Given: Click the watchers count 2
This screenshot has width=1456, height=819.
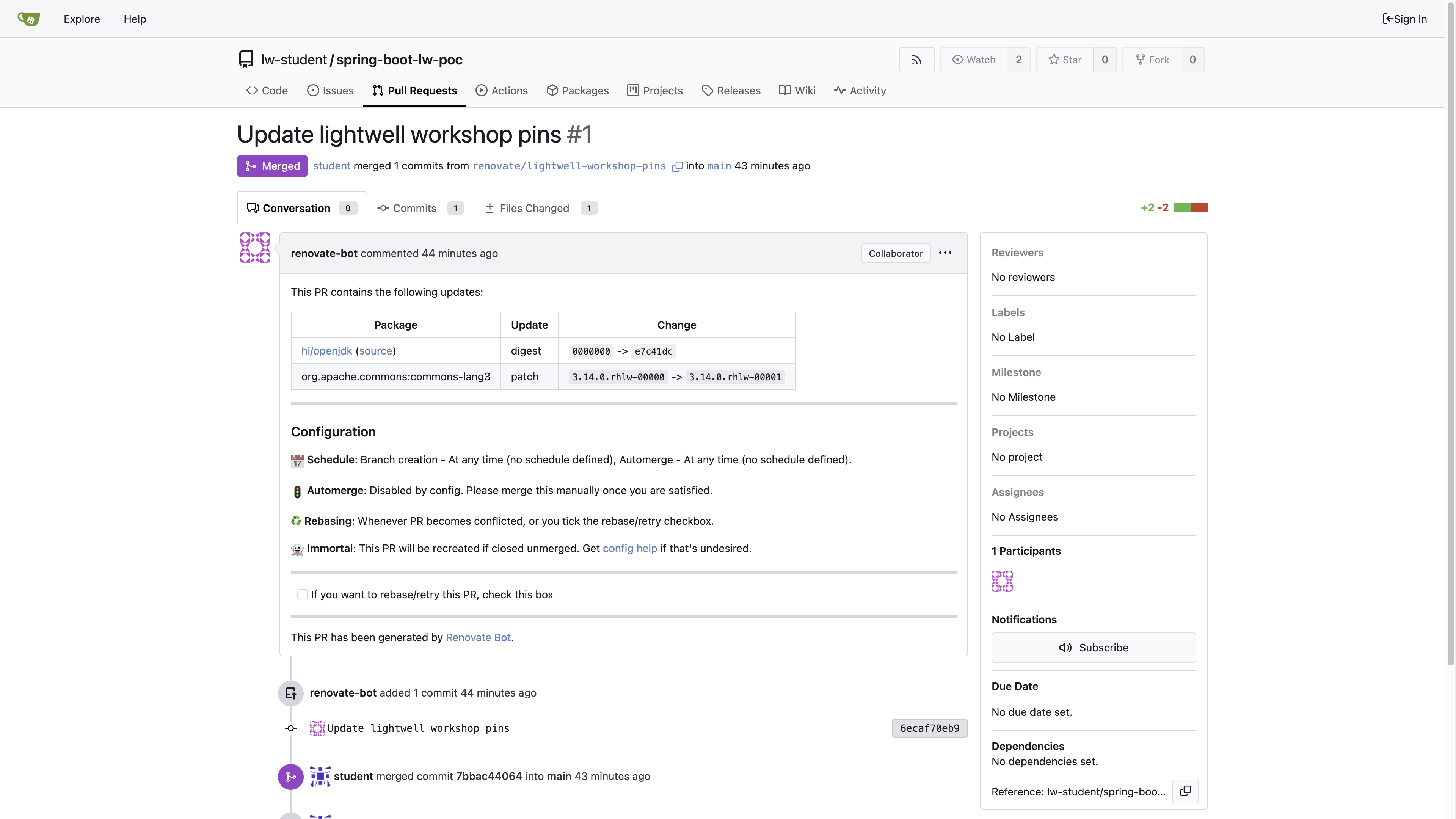Looking at the screenshot, I should 1018,60.
